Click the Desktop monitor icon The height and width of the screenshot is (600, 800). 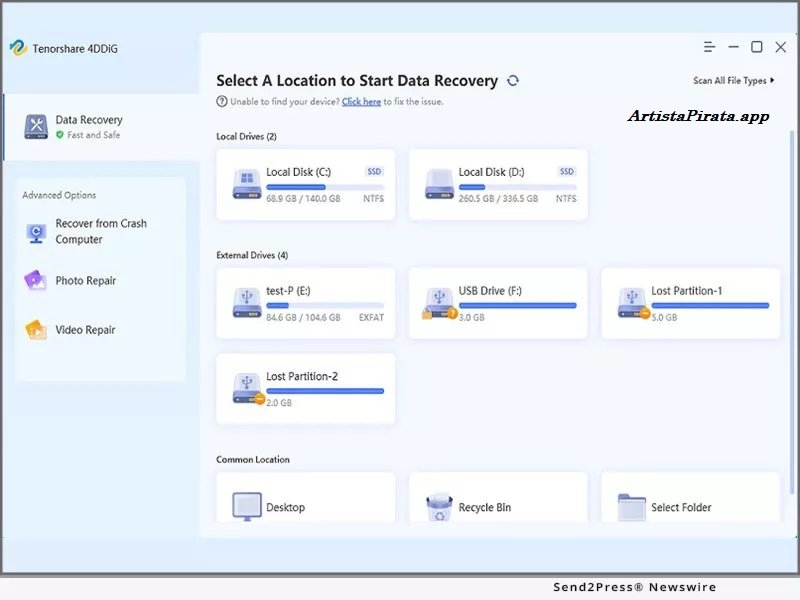(x=247, y=507)
